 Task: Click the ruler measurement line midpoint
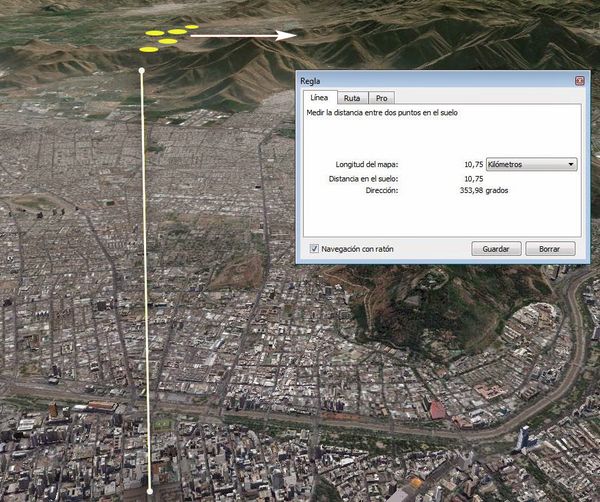(x=146, y=280)
